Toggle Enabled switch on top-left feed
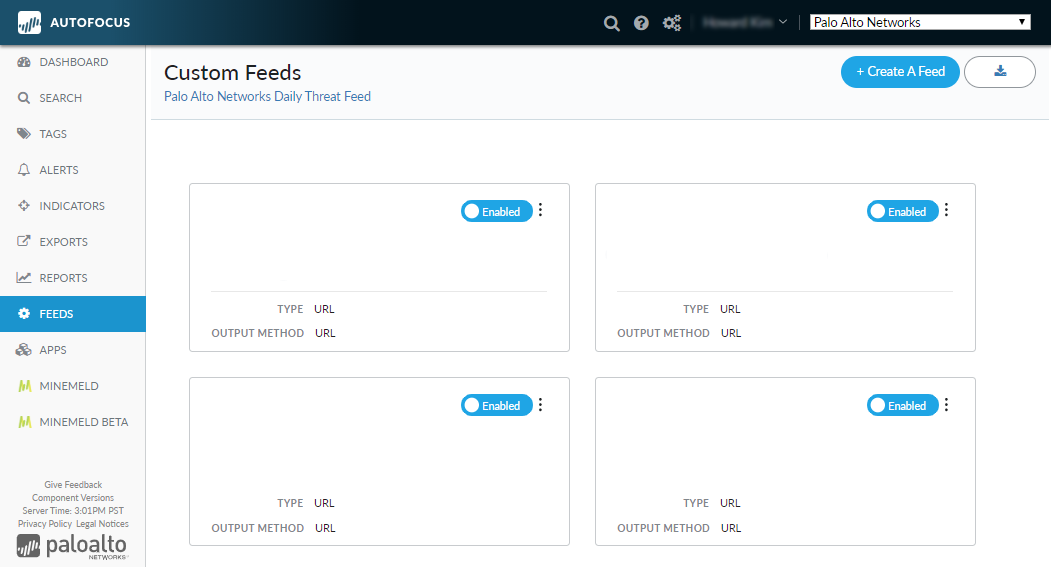 click(497, 211)
